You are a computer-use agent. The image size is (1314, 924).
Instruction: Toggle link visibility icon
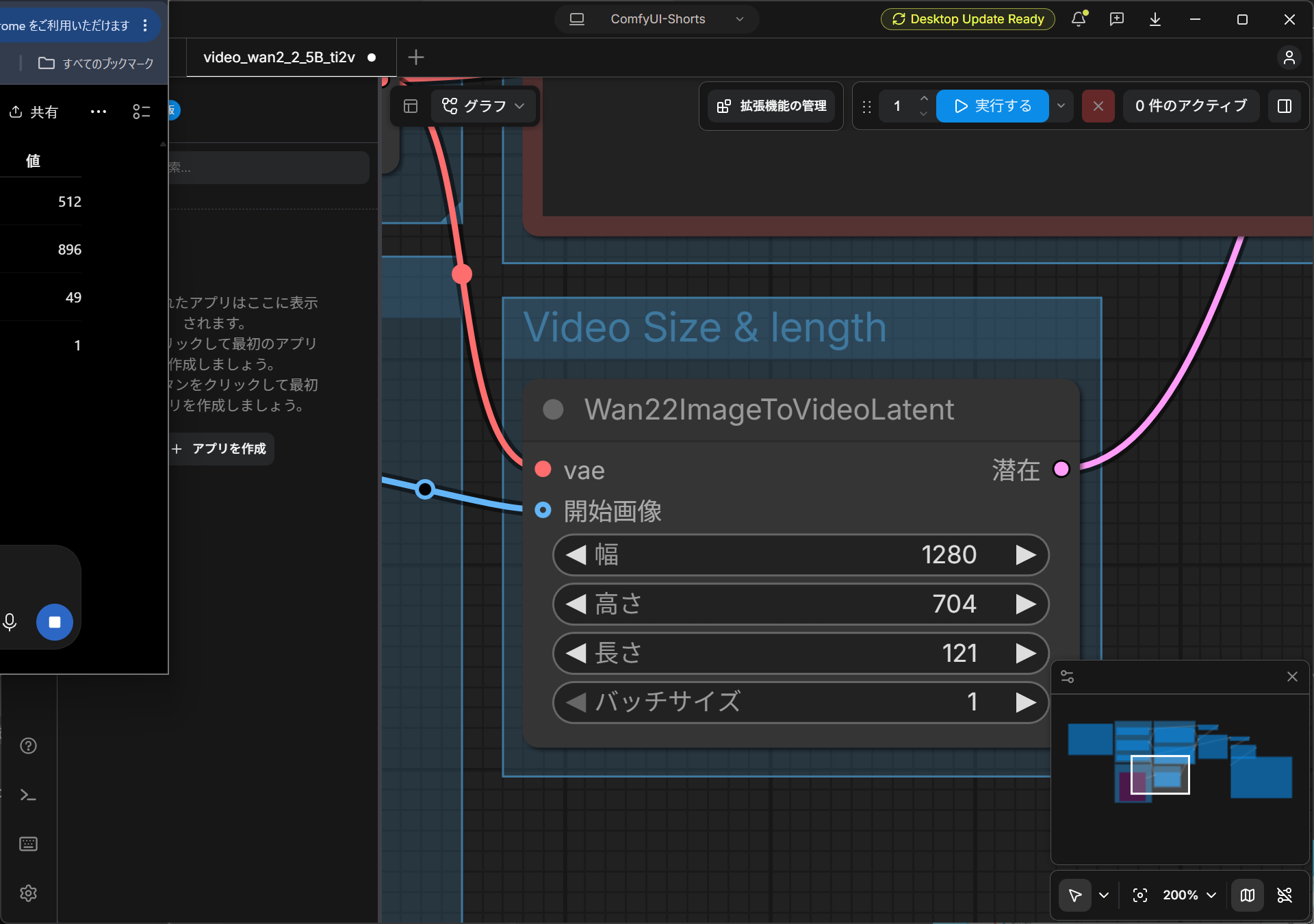(1285, 895)
